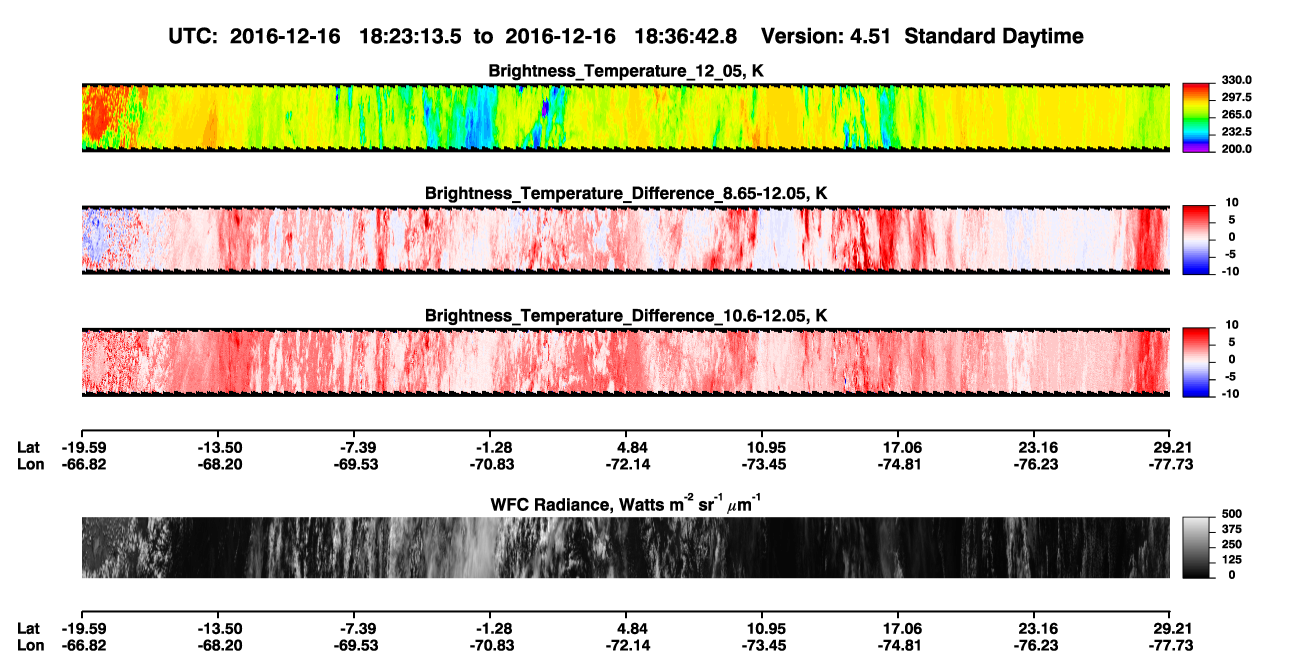
Task: Click longitude -68.20 on axis beneath WFC Radiance image
Action: (218, 645)
